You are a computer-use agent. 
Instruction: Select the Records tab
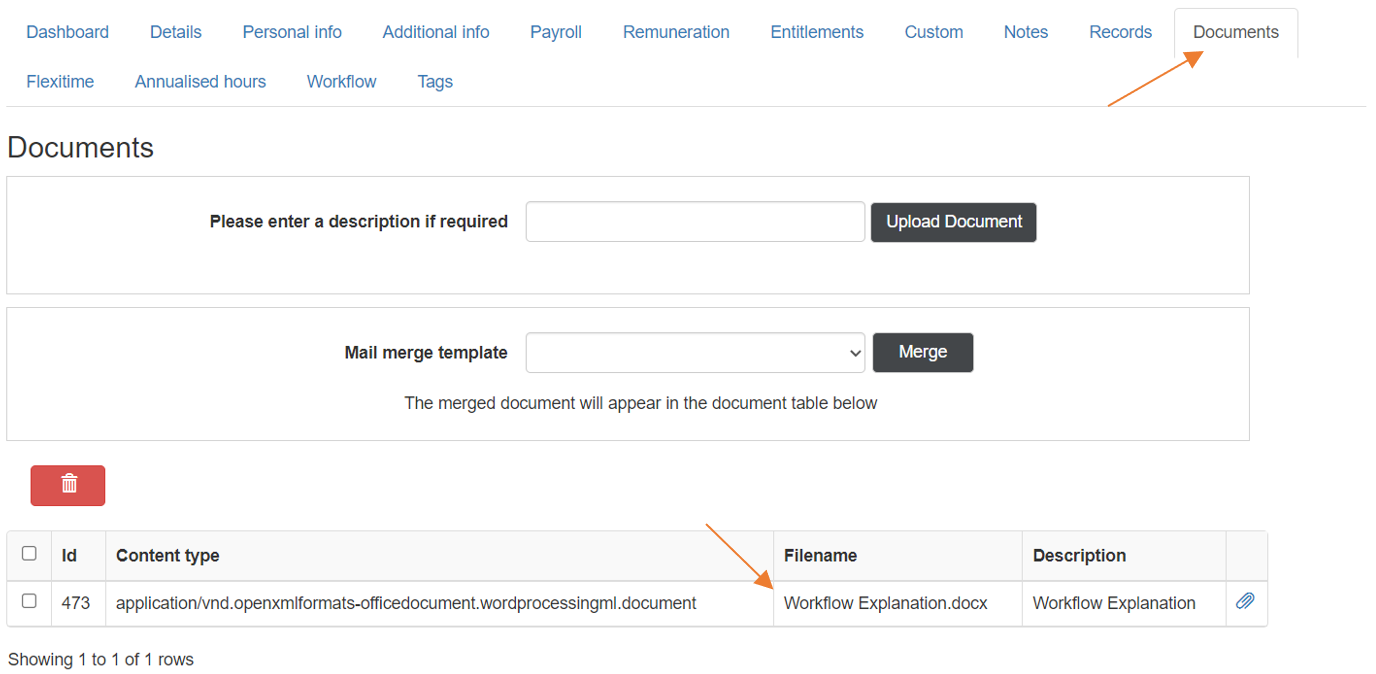[x=1121, y=32]
